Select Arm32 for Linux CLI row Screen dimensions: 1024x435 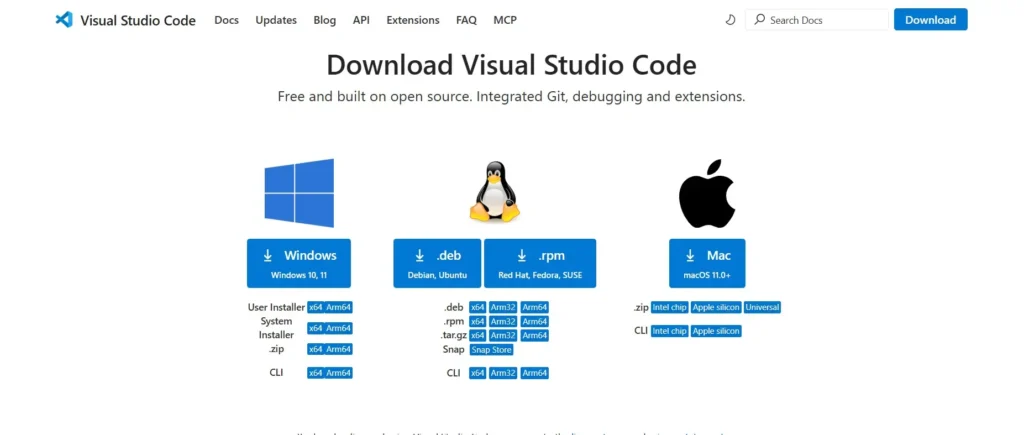click(x=504, y=373)
